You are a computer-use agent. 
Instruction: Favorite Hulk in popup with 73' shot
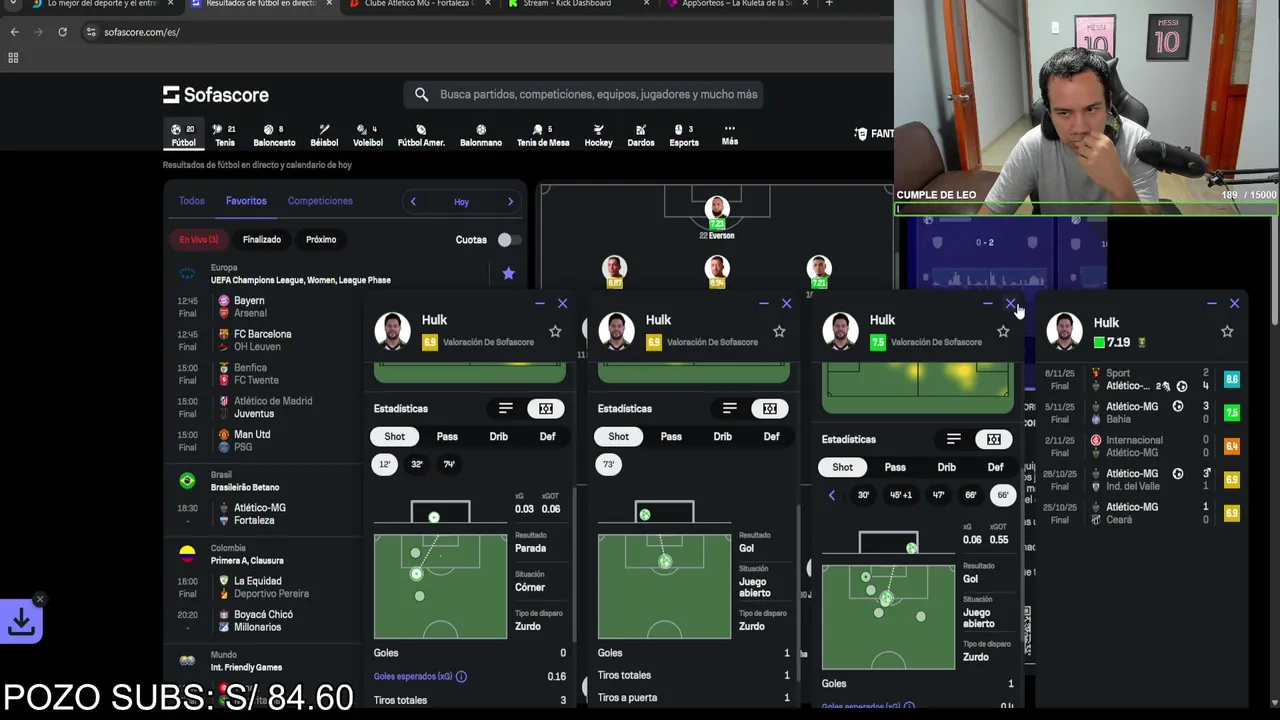click(779, 331)
